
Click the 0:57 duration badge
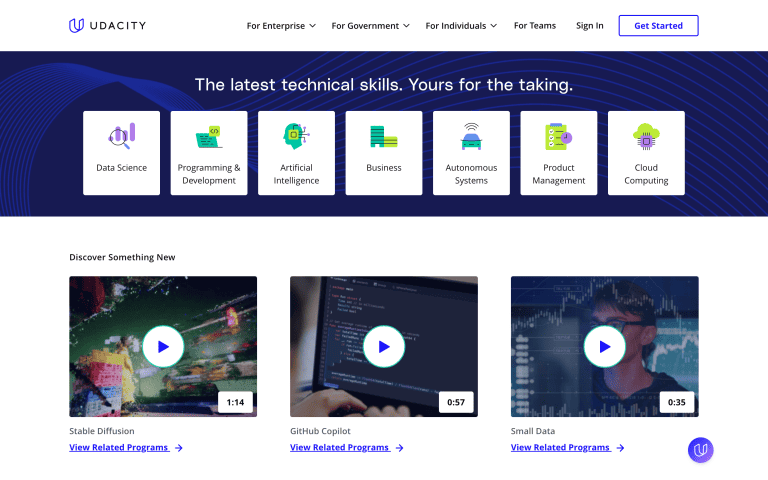(456, 402)
